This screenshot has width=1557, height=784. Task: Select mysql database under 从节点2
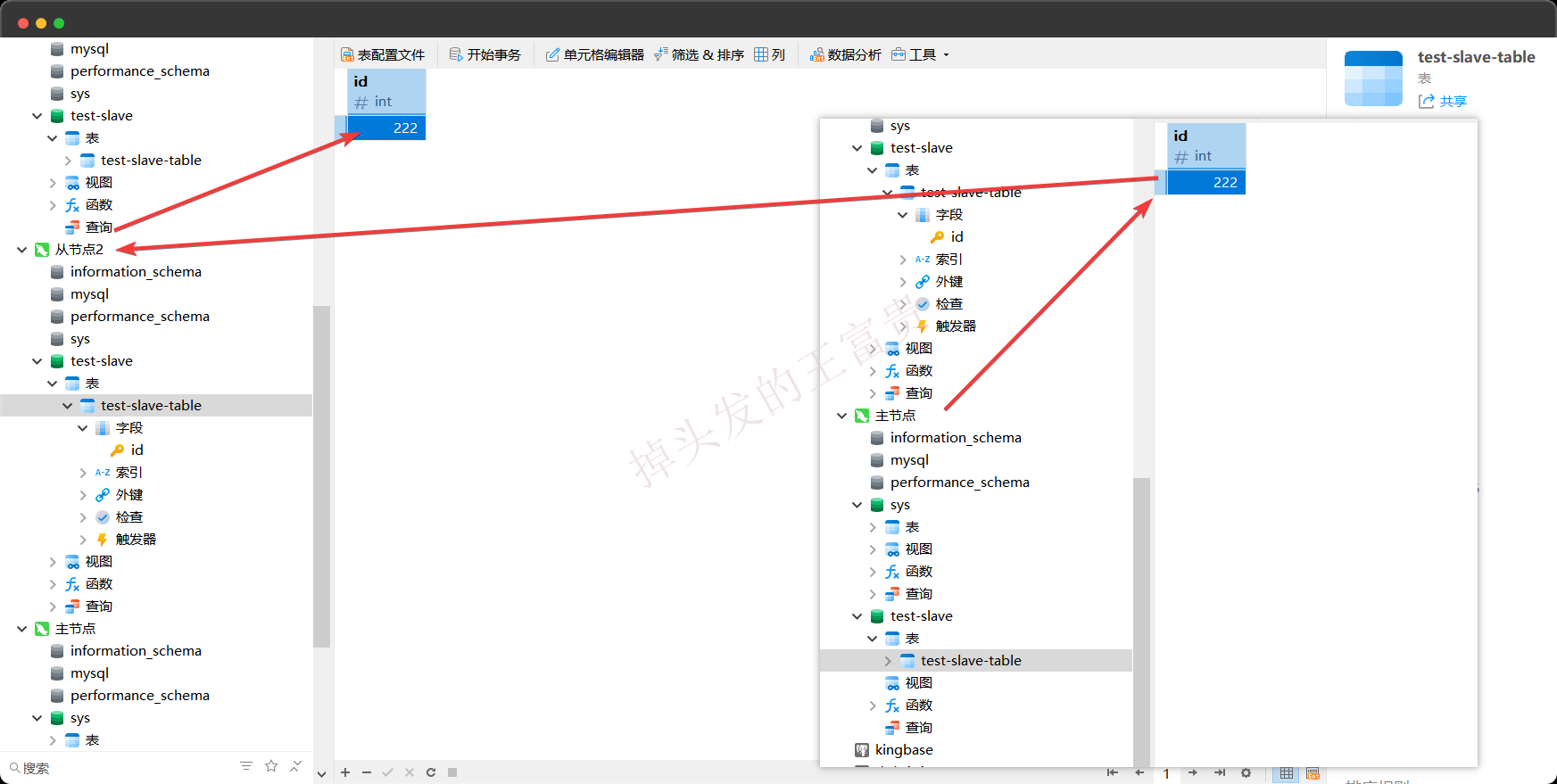(89, 294)
